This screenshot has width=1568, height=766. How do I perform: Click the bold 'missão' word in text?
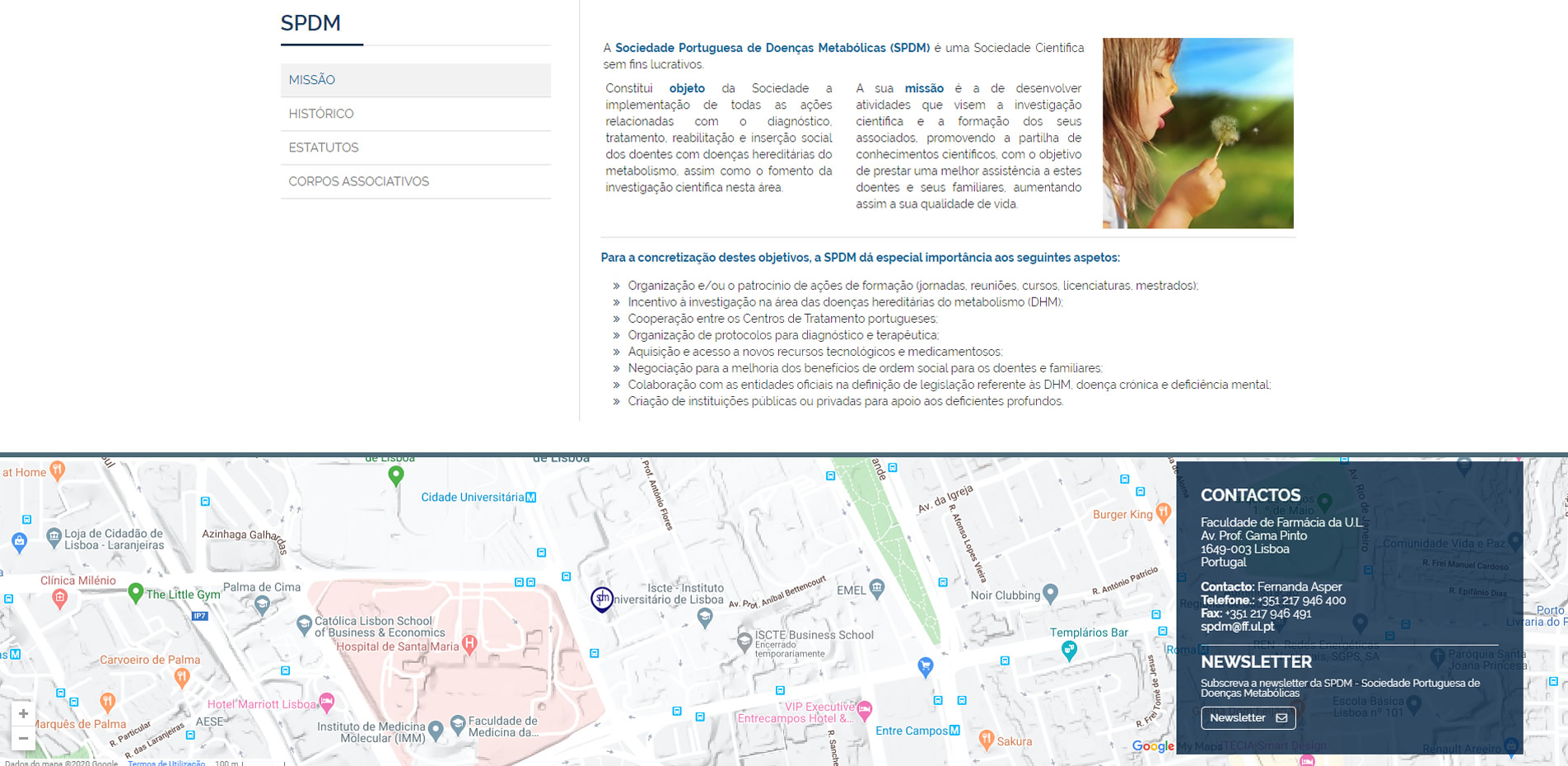tap(924, 88)
